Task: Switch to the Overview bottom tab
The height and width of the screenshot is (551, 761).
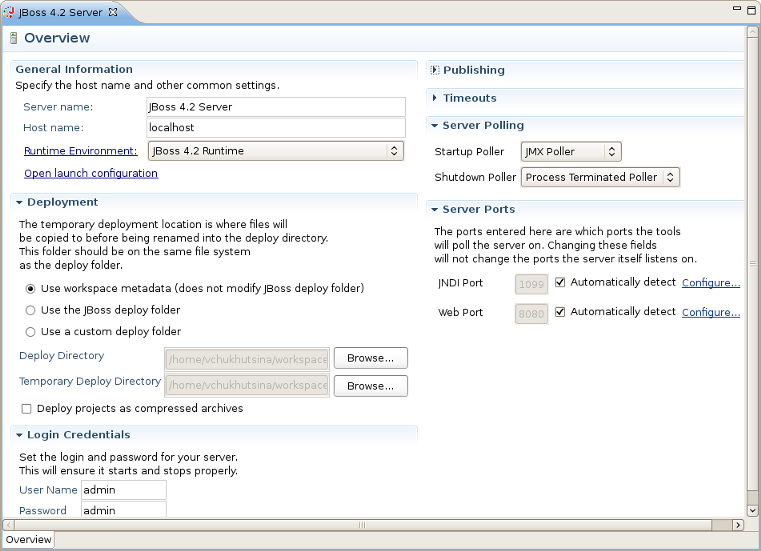Action: (x=28, y=540)
